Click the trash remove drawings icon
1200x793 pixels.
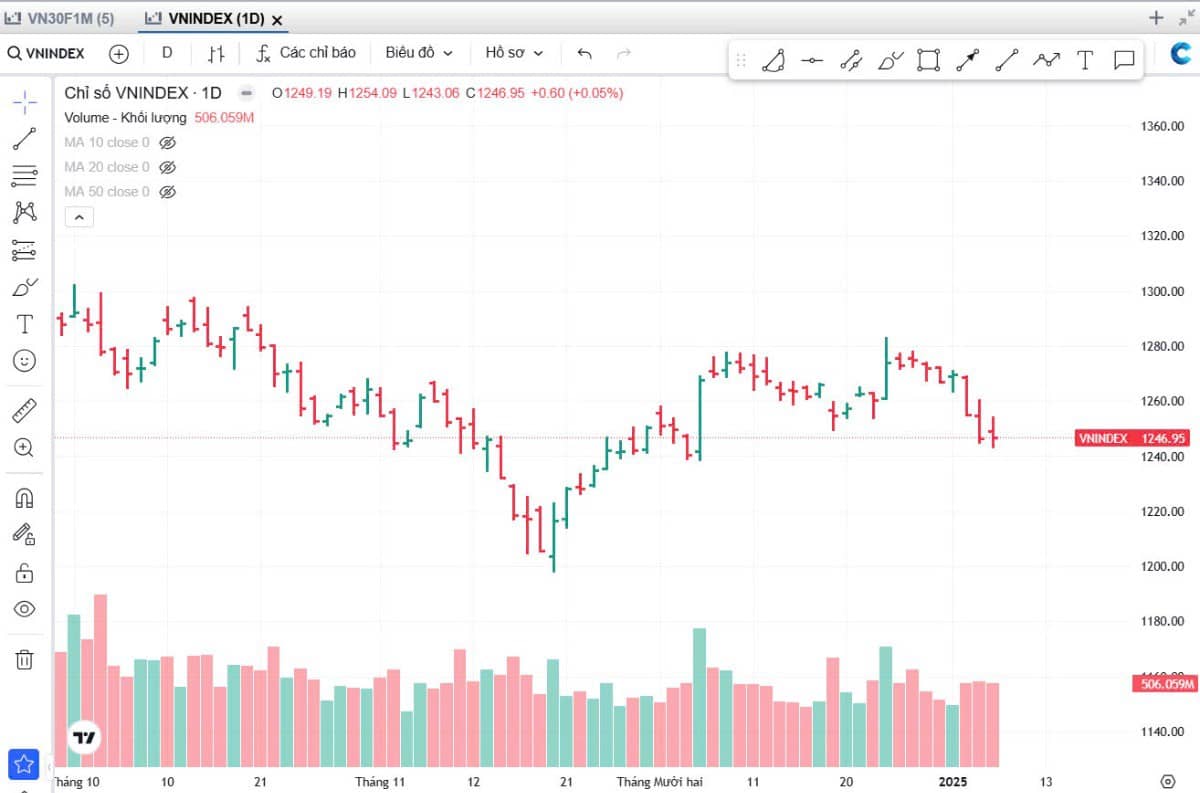pos(25,659)
